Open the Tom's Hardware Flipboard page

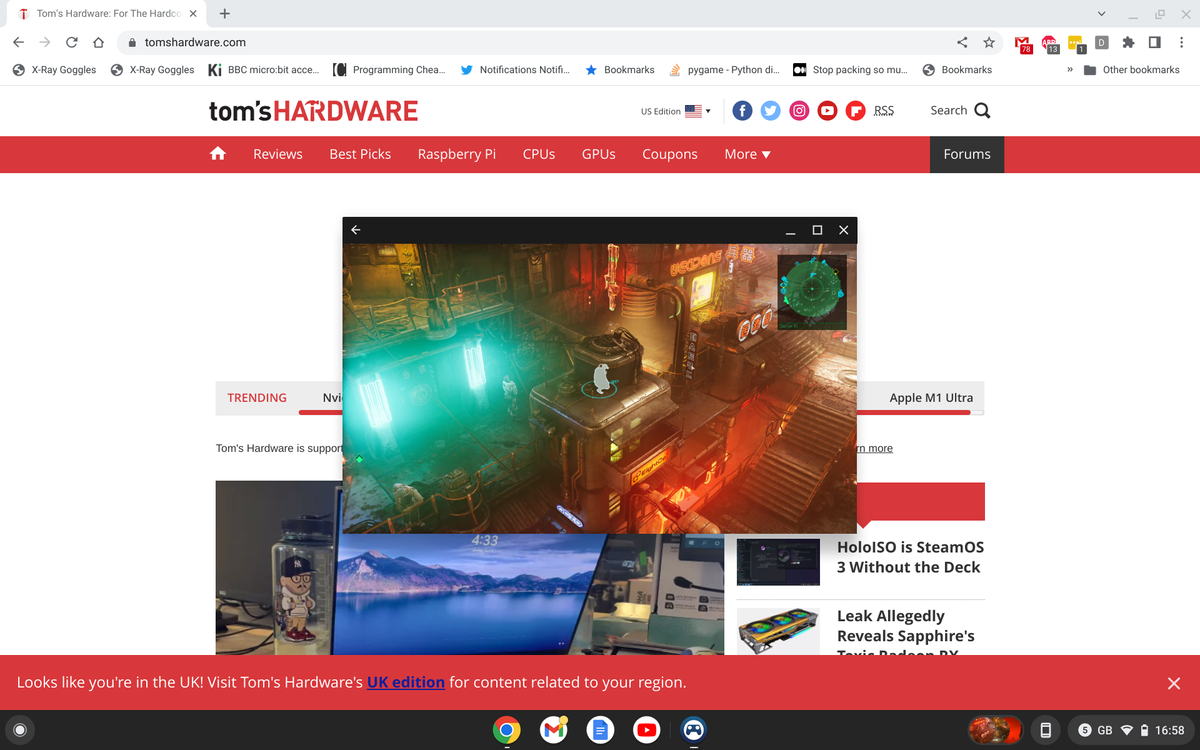(855, 111)
